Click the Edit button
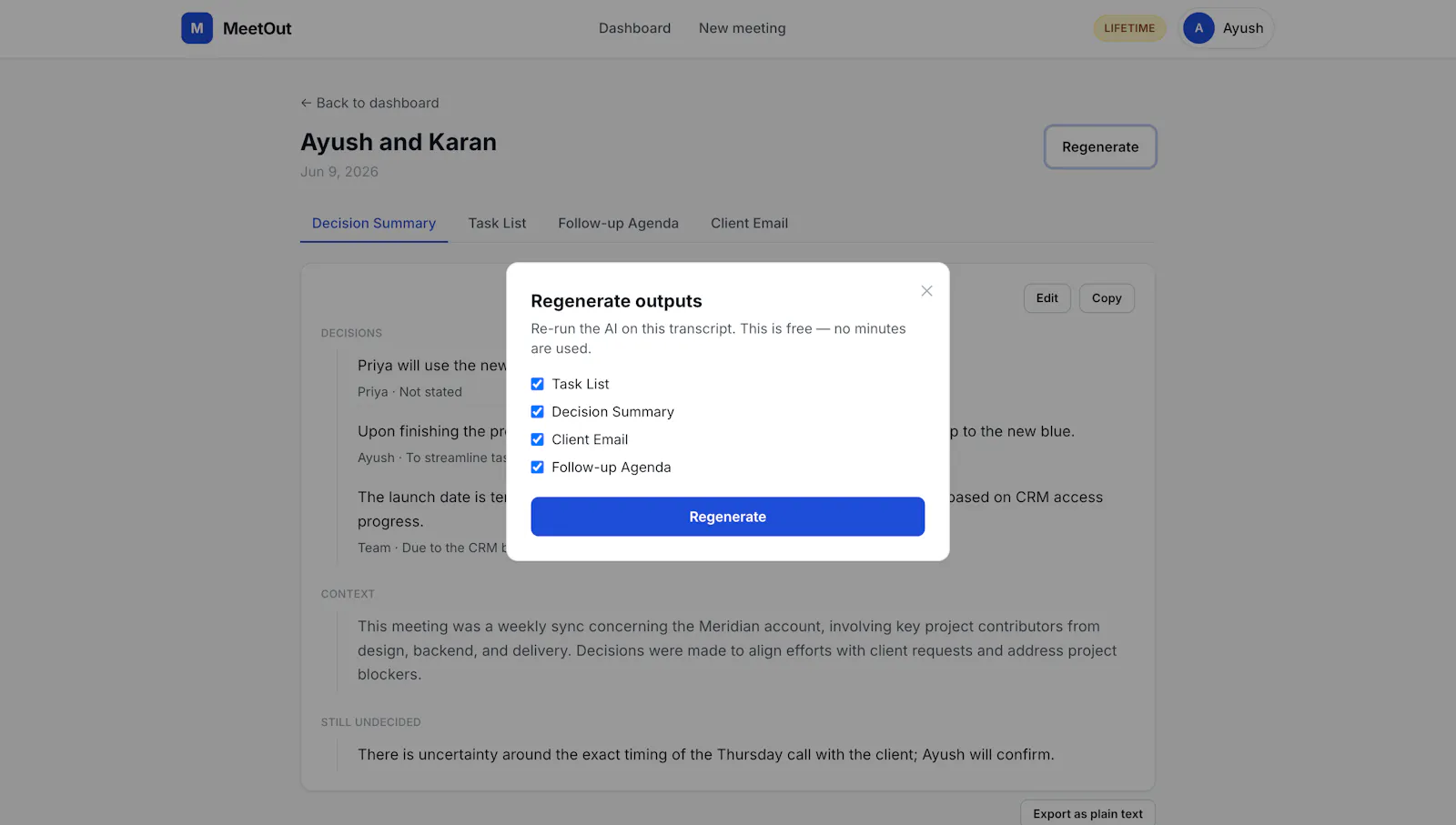The height and width of the screenshot is (825, 1456). (1046, 298)
